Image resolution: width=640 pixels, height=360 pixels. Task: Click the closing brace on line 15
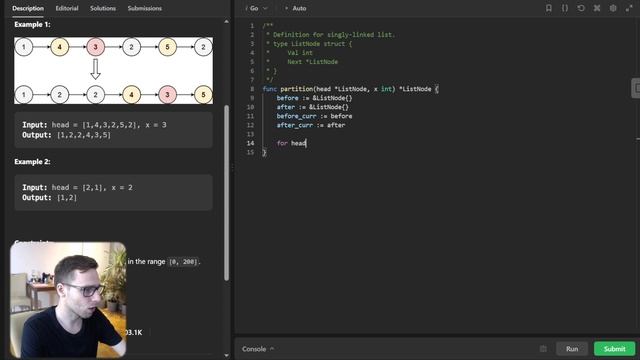pos(264,152)
